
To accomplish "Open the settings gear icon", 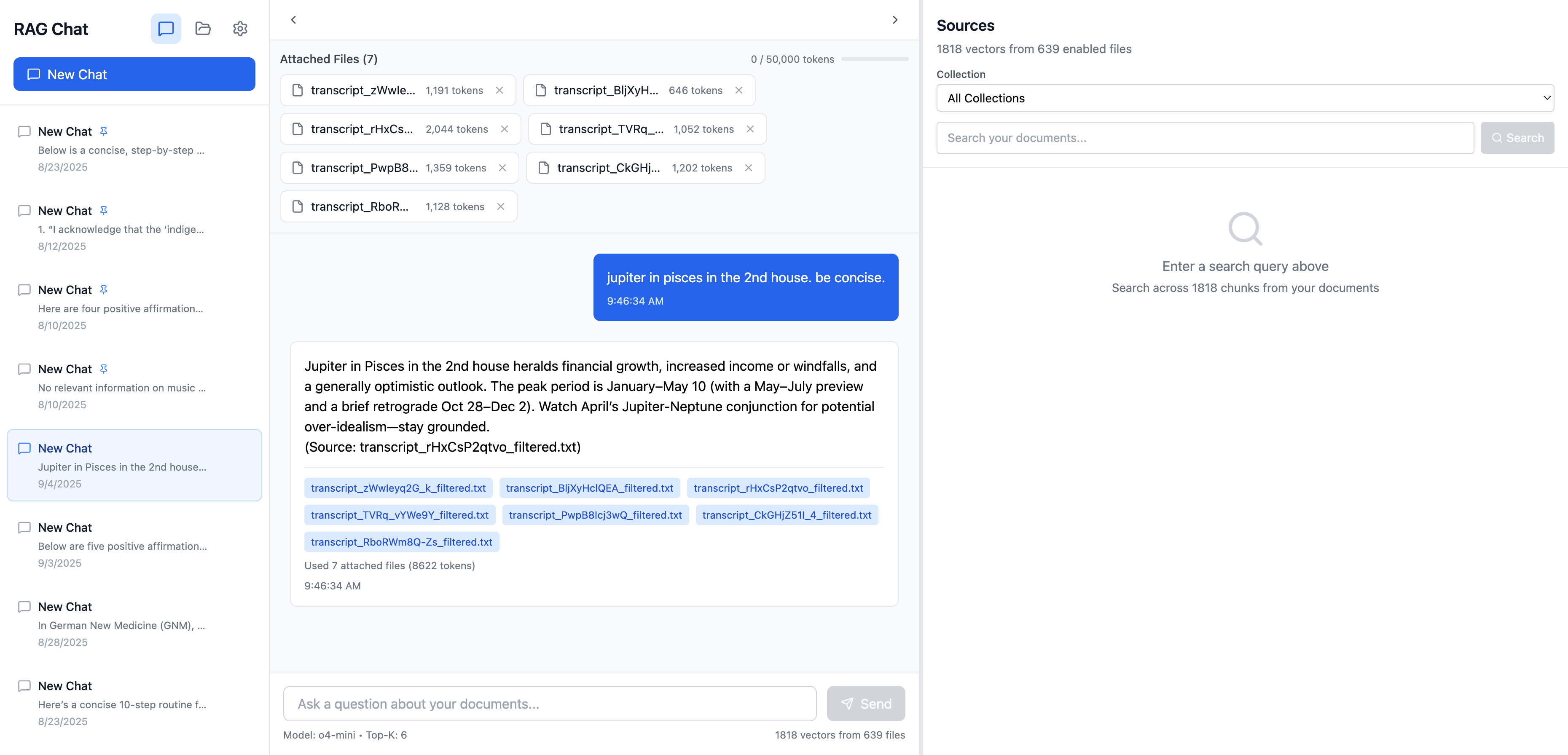I will (x=240, y=29).
